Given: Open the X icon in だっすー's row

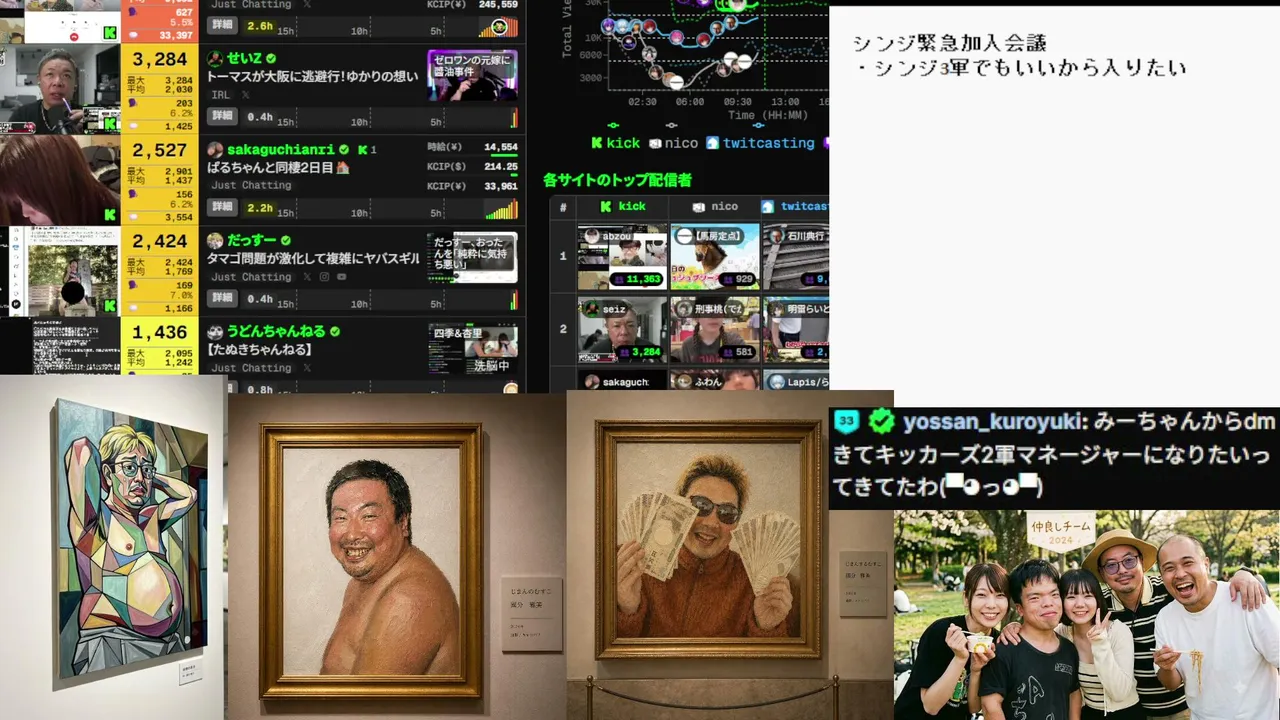Looking at the screenshot, I should point(307,277).
